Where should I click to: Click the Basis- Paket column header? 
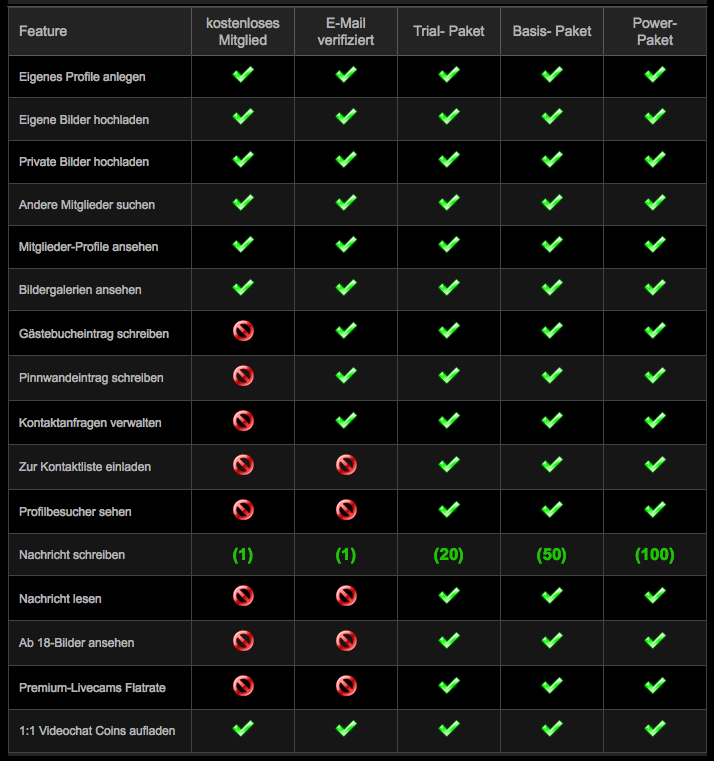tap(552, 32)
